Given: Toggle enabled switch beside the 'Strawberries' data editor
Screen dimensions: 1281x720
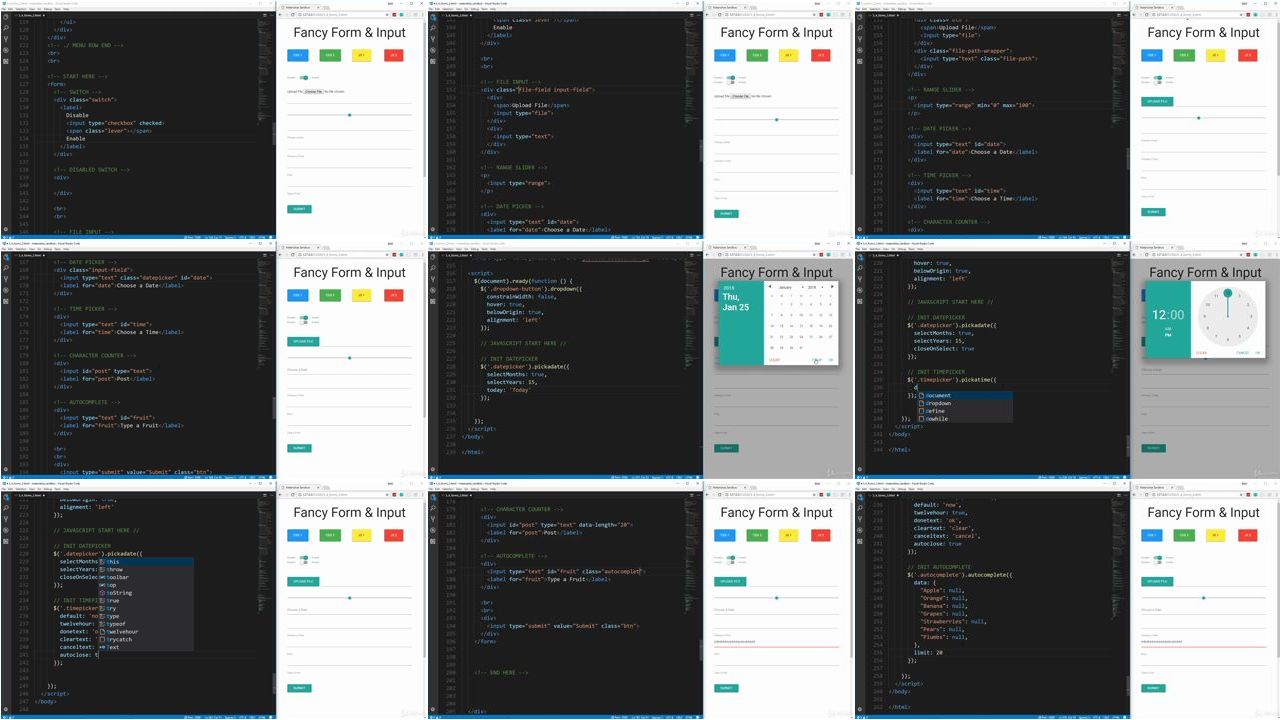Looking at the screenshot, I should coord(1158,558).
